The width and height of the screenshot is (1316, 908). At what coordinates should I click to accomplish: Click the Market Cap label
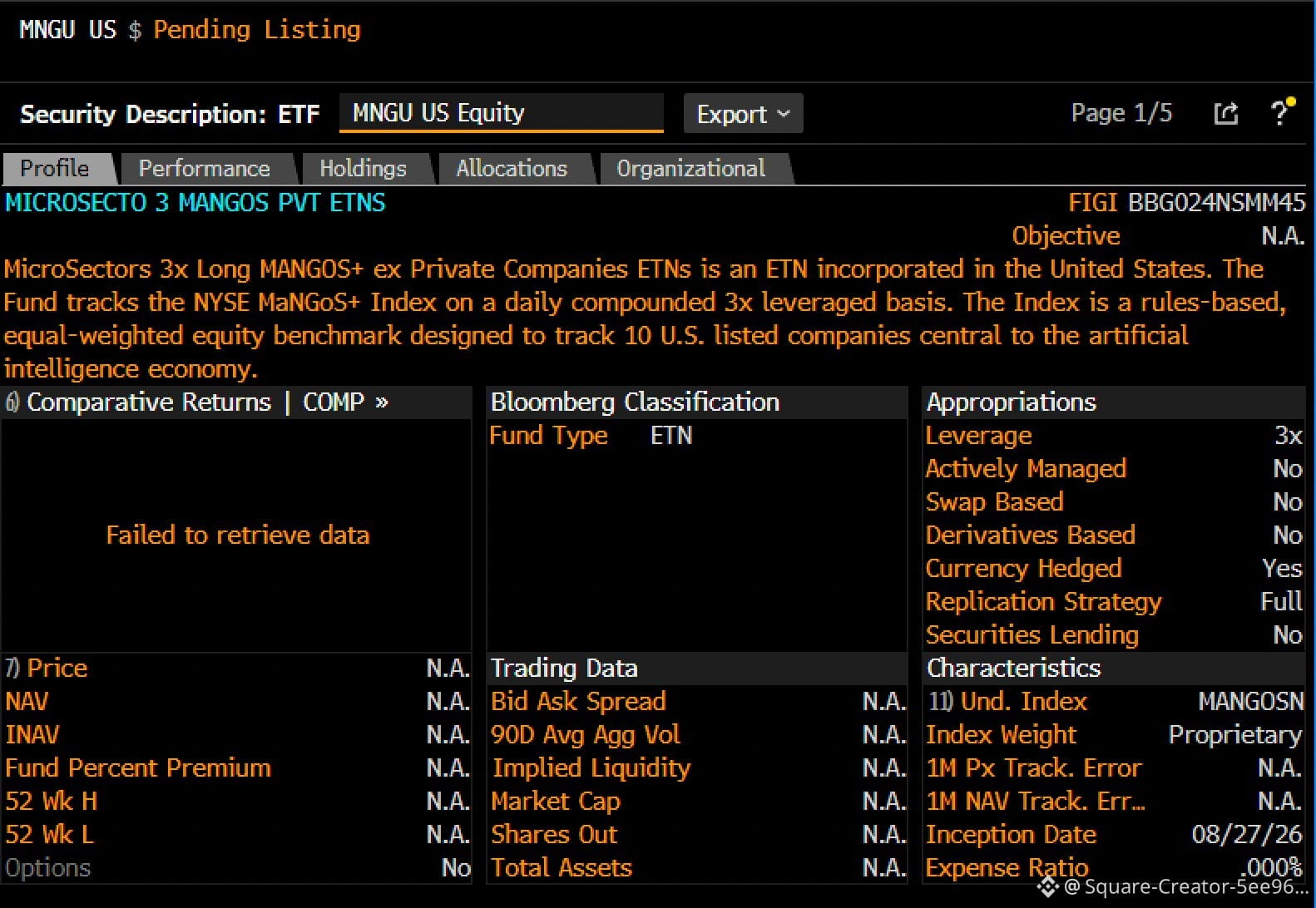556,802
